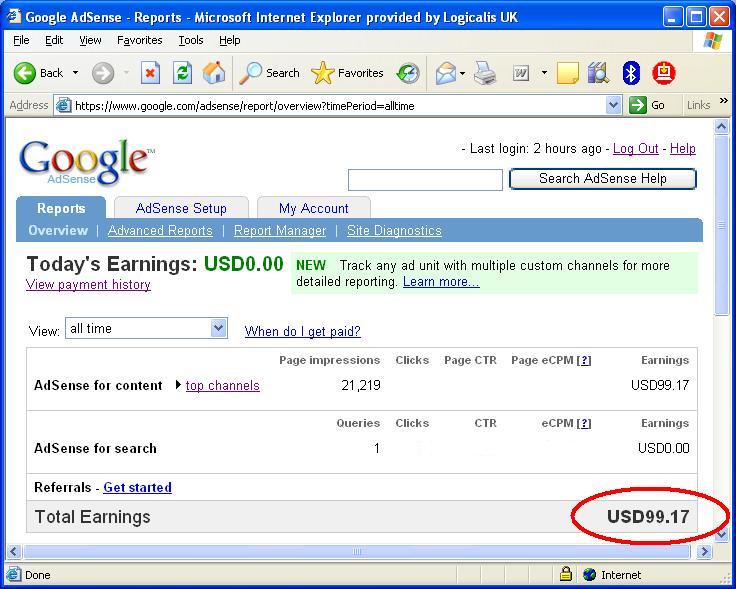Click the Log Out link

[636, 149]
